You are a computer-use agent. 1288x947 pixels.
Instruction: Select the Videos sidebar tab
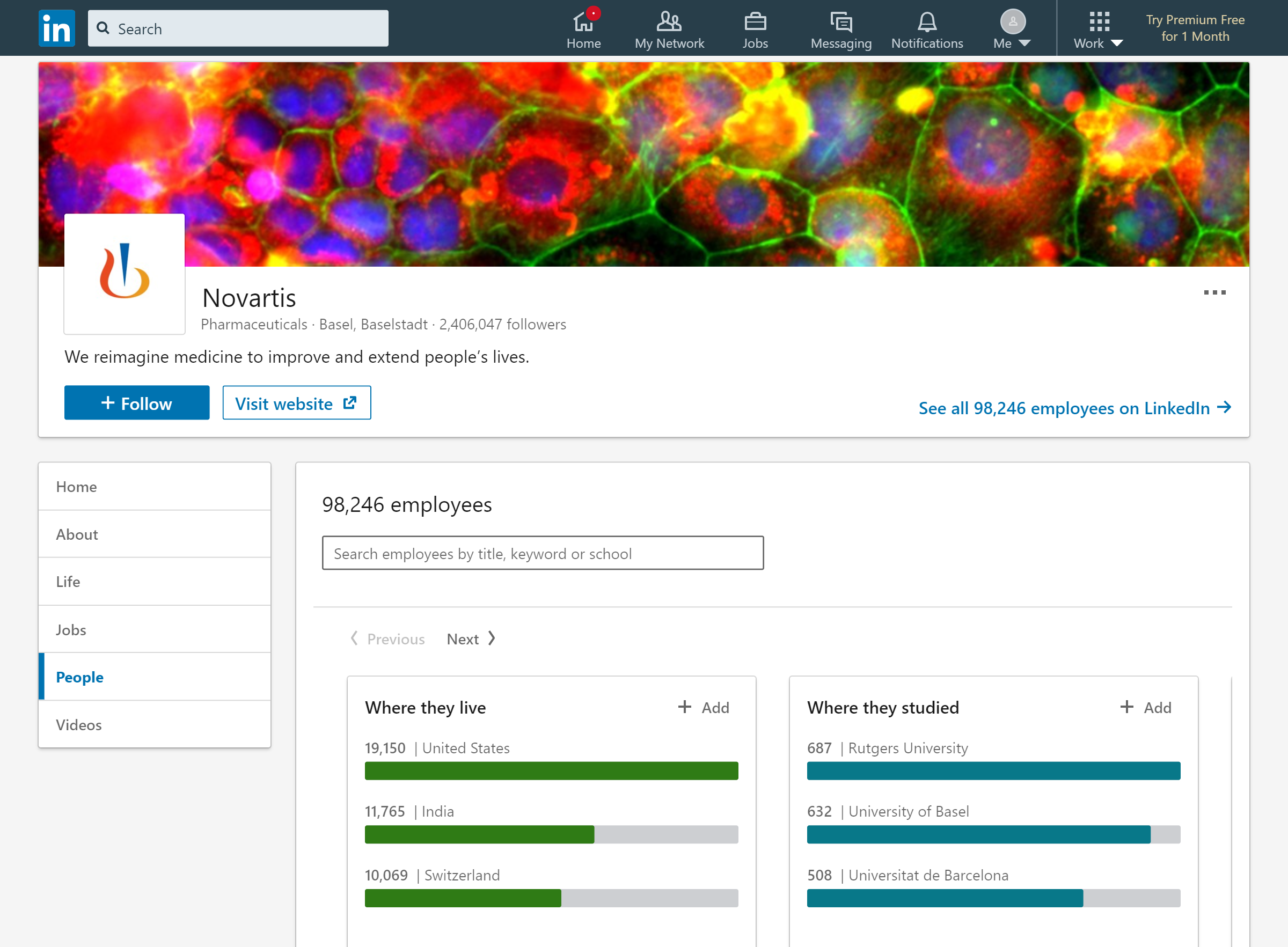[154, 724]
